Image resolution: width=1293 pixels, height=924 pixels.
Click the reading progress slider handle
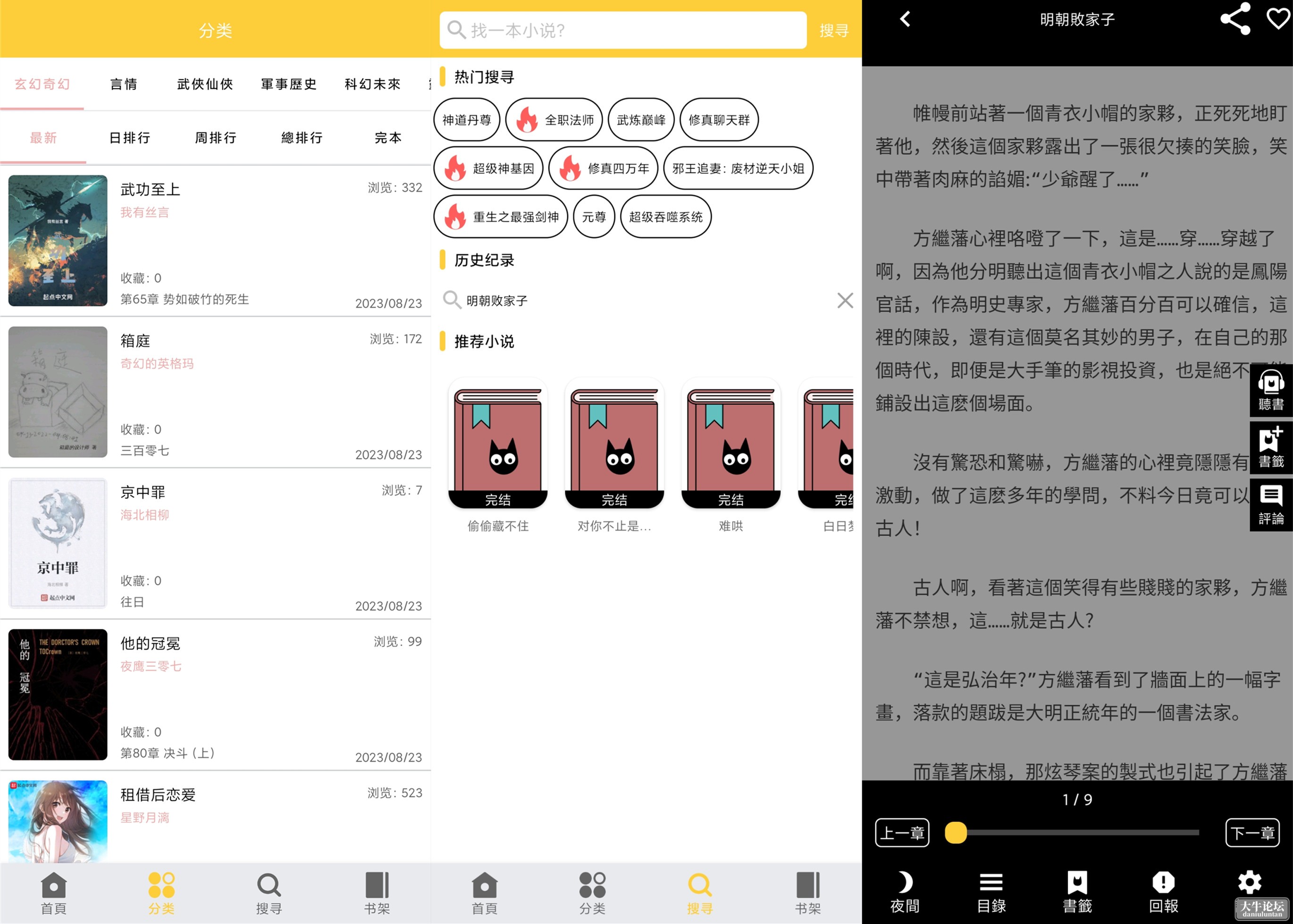(956, 833)
